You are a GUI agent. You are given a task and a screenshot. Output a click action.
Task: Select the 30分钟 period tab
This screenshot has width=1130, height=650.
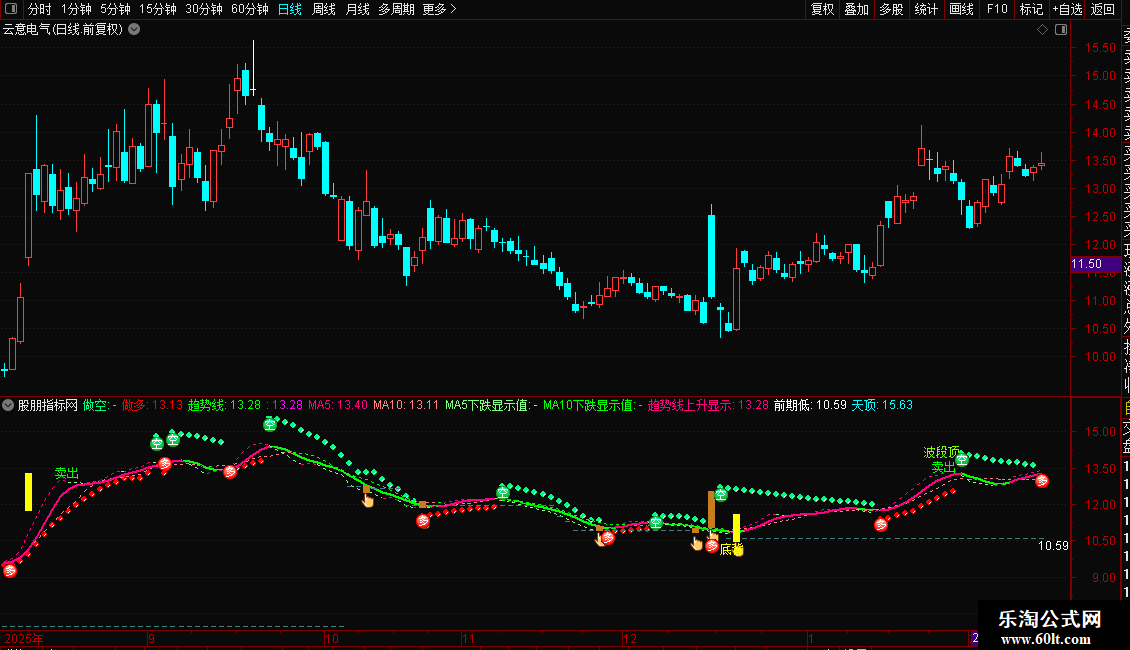[204, 9]
